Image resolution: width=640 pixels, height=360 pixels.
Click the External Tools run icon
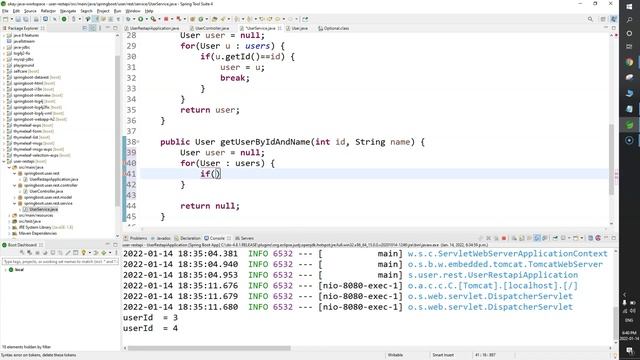pyautogui.click(x=153, y=19)
